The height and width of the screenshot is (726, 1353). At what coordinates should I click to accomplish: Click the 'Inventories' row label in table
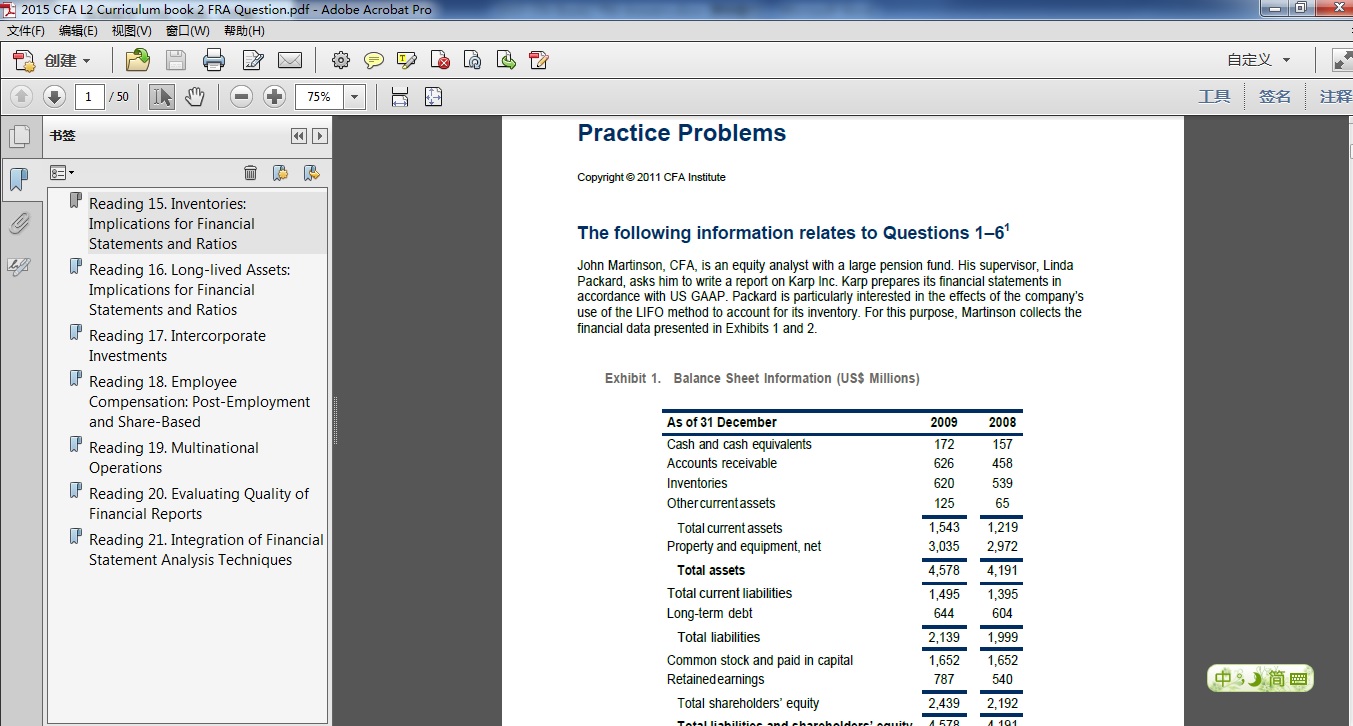(x=697, y=483)
